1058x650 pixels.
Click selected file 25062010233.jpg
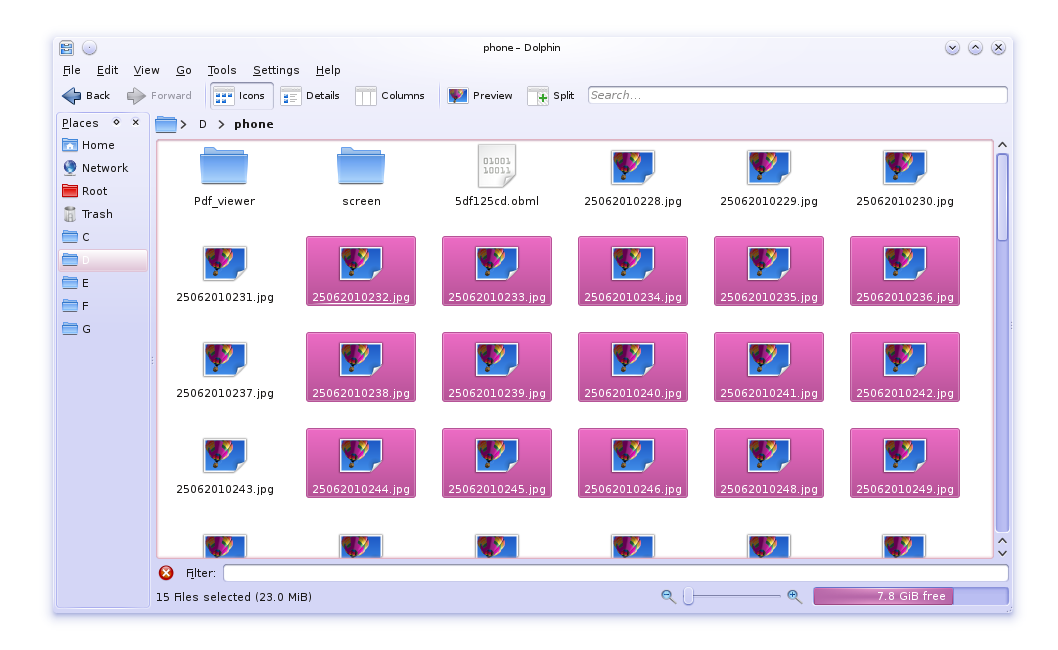[x=497, y=271]
